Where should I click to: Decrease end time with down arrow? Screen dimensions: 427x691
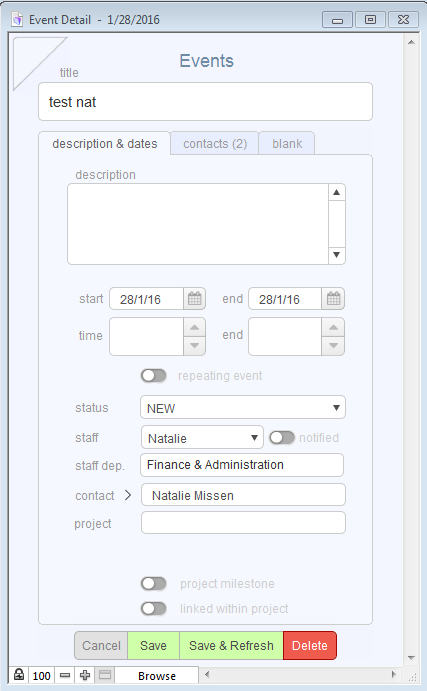point(334,346)
